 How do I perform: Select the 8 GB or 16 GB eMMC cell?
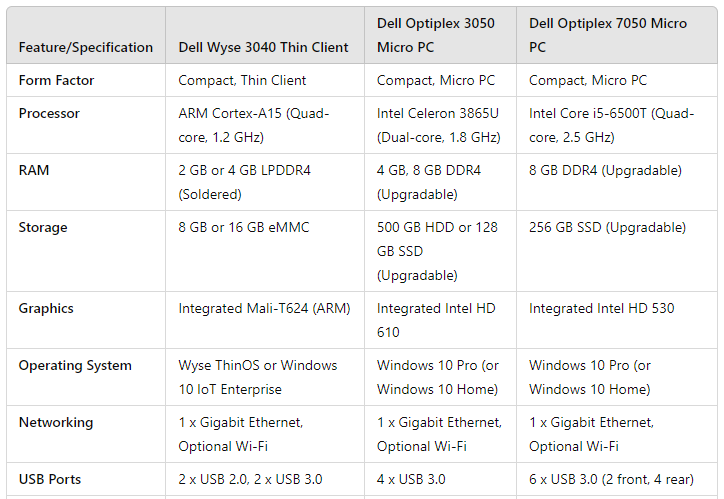244,227
